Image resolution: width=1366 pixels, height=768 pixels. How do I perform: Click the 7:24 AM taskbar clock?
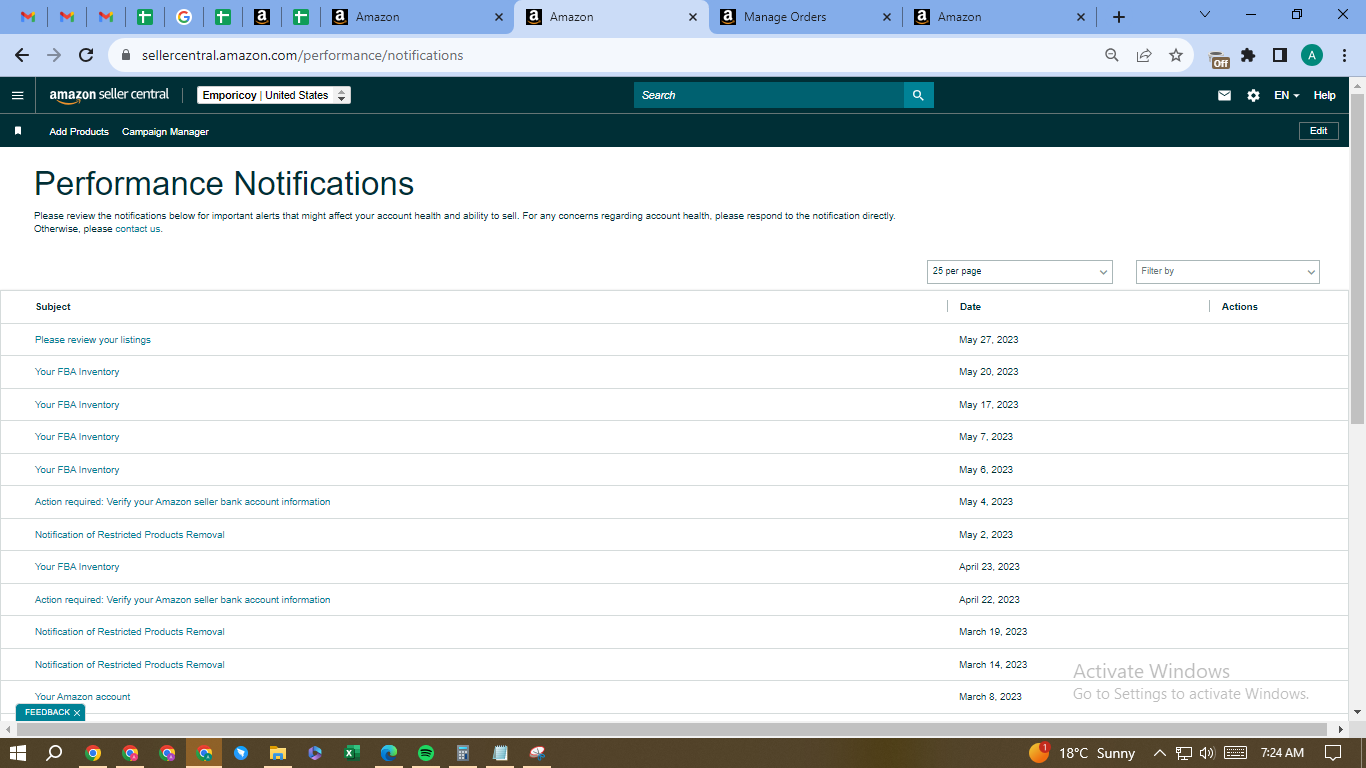(x=1282, y=753)
